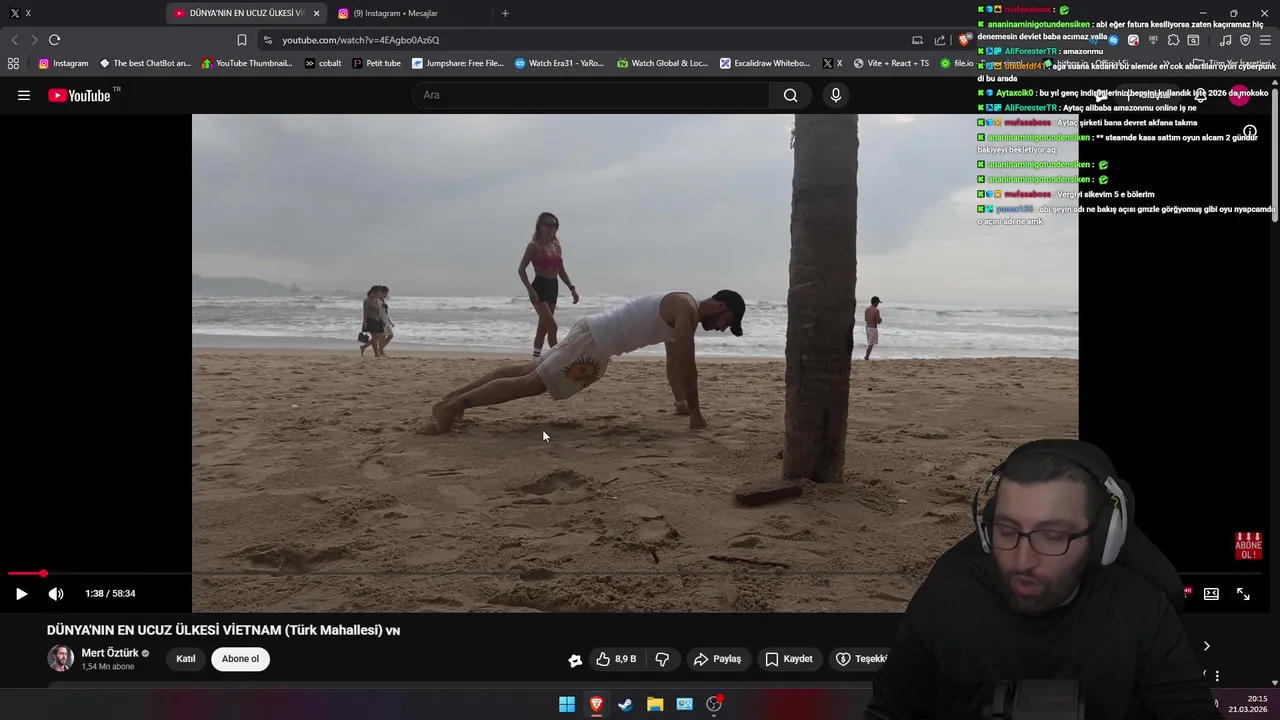This screenshot has width=1280, height=720.
Task: Open the Mert Öztürk channel name link
Action: pos(110,653)
